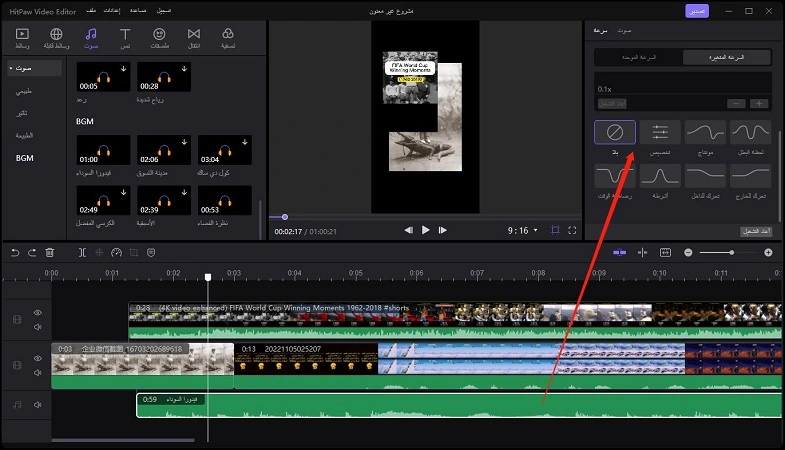This screenshot has height=450, width=785.
Task: Open the مساعدة Help menu
Action: pyautogui.click(x=138, y=11)
